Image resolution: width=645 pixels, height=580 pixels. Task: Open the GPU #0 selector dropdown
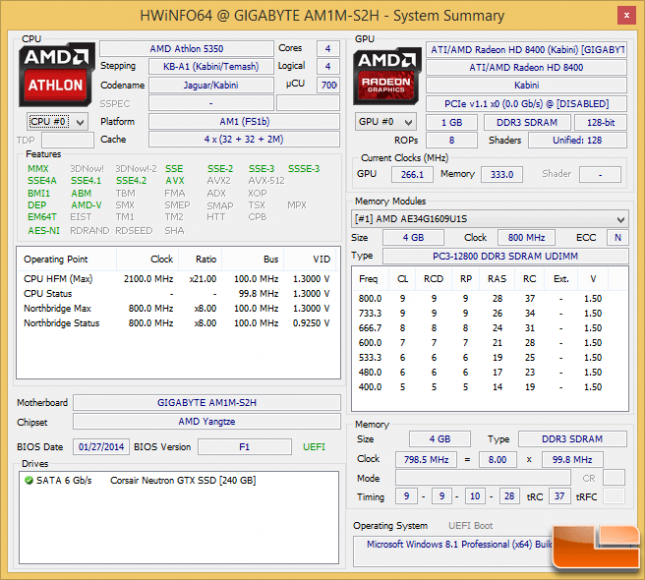point(386,122)
